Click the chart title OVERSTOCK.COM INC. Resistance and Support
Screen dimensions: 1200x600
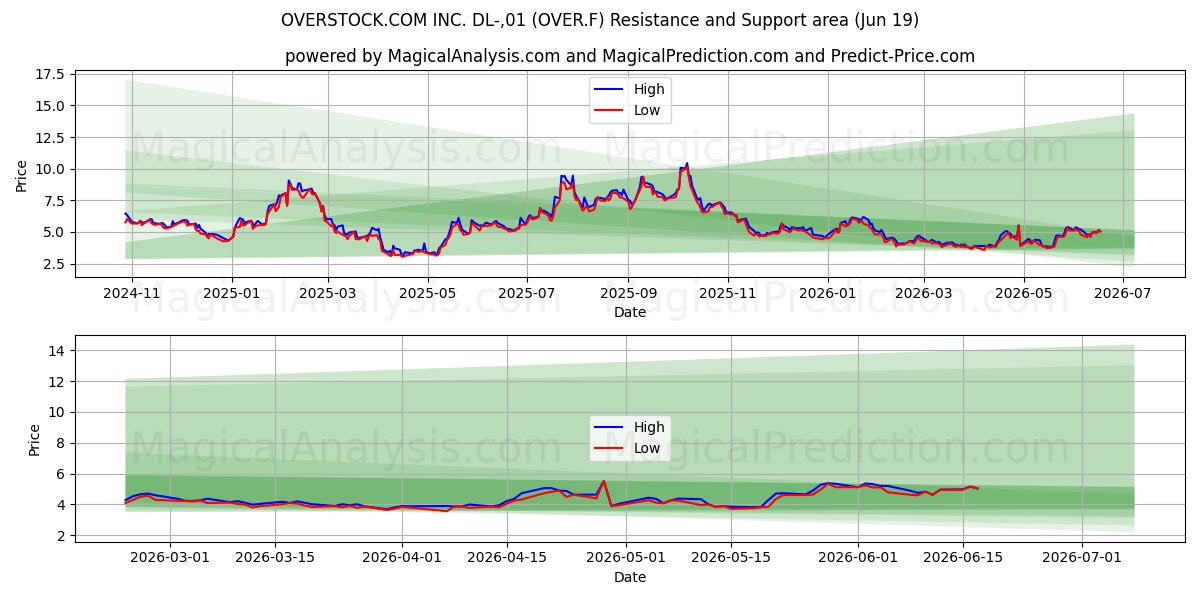coord(600,20)
